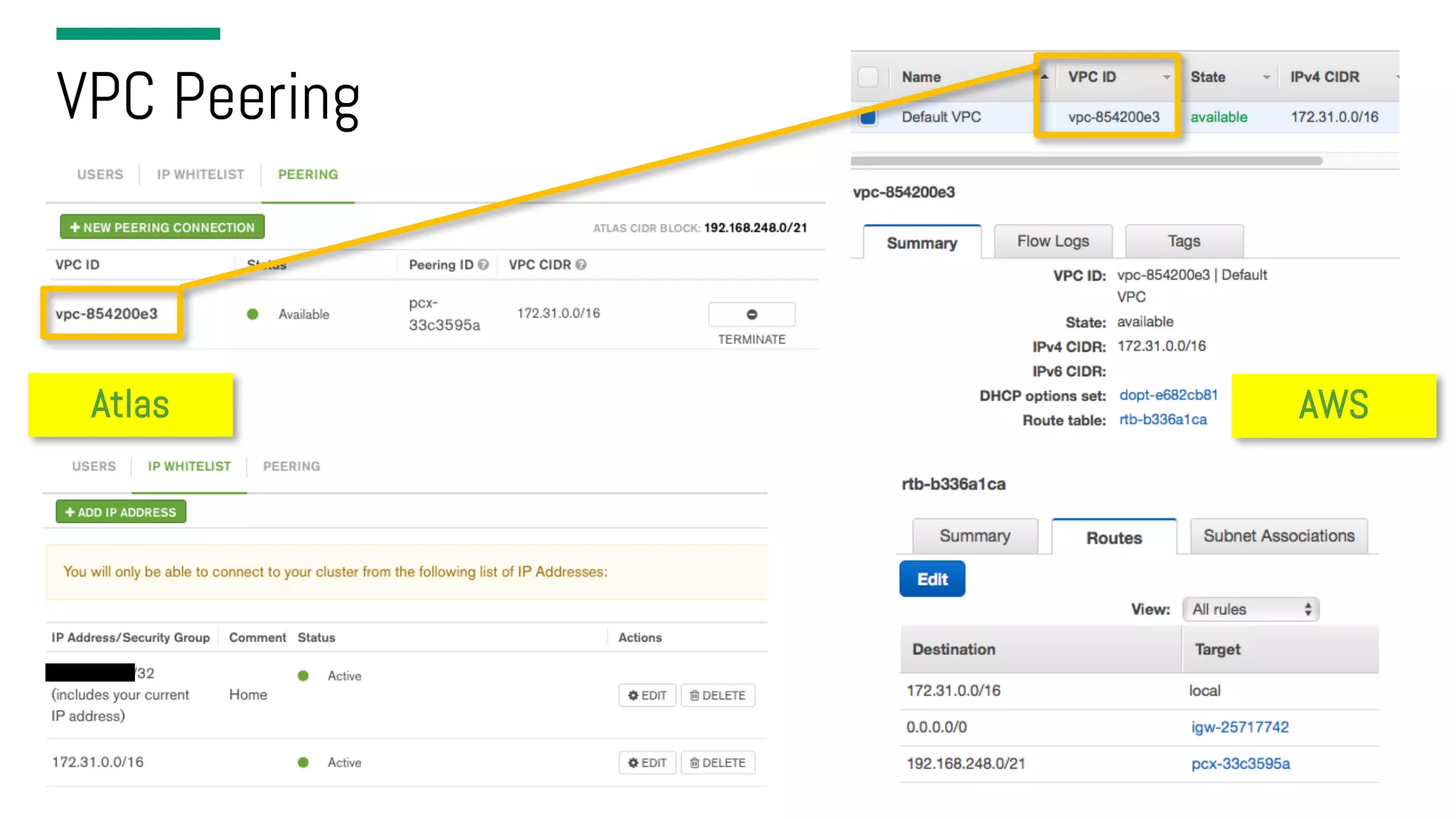Image resolution: width=1456 pixels, height=819 pixels.
Task: Click IPv4 CIDR column header
Action: (1324, 77)
